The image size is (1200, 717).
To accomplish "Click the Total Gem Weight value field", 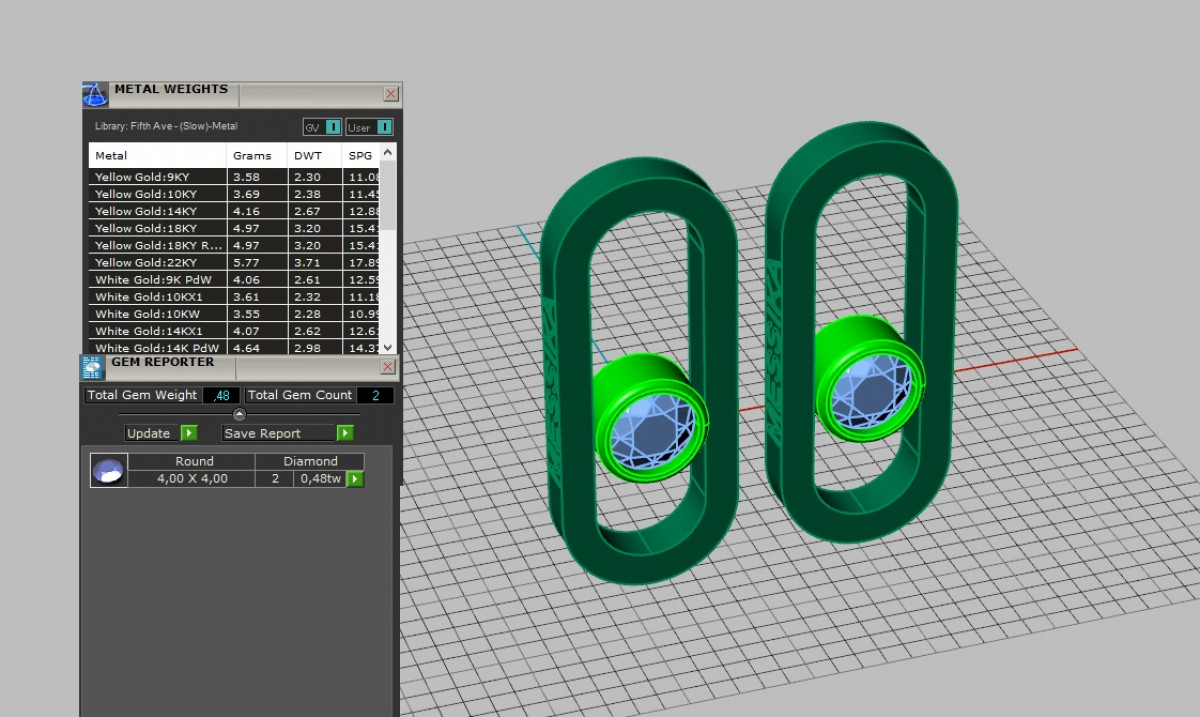I will coord(221,395).
